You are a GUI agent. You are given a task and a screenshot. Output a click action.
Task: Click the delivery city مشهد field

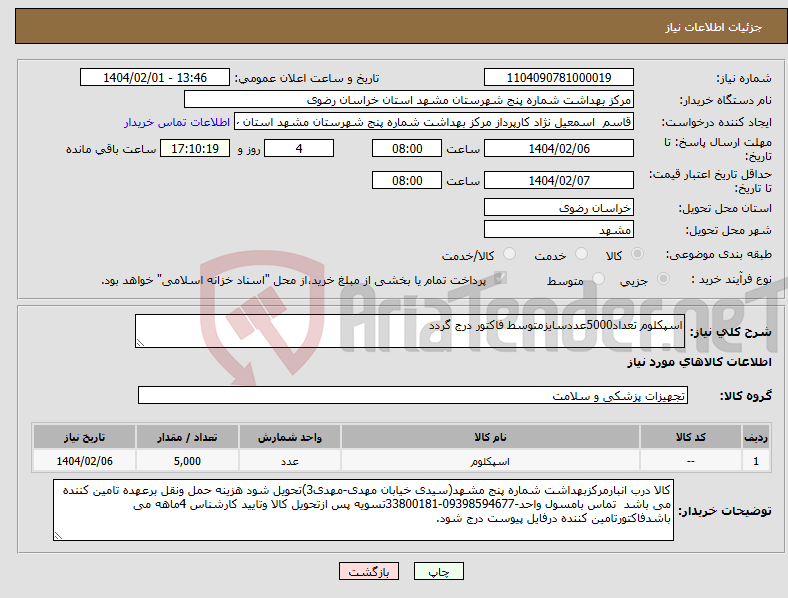tap(558, 229)
